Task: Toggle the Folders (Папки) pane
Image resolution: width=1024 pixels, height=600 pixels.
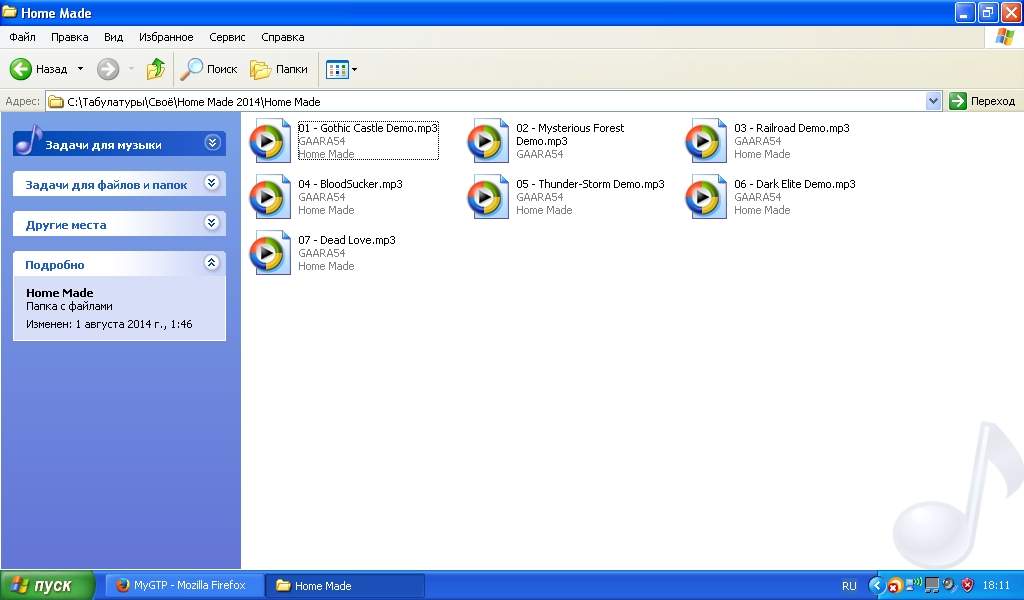Action: [x=279, y=69]
